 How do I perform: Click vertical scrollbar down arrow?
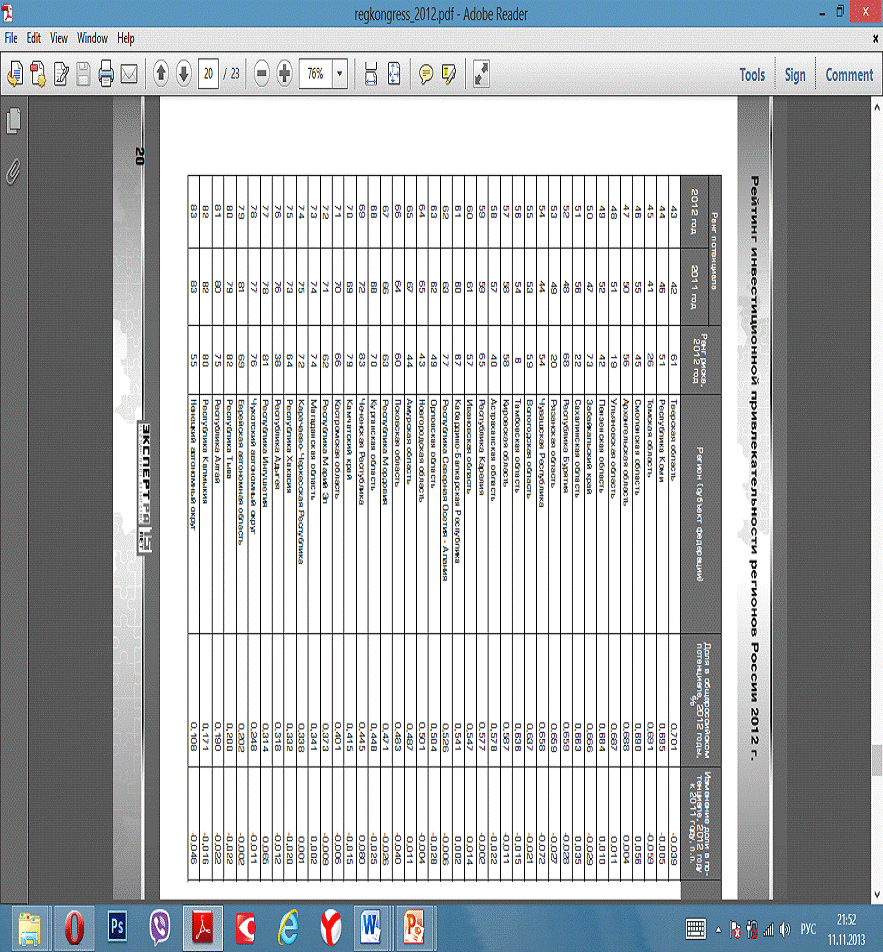[876, 894]
